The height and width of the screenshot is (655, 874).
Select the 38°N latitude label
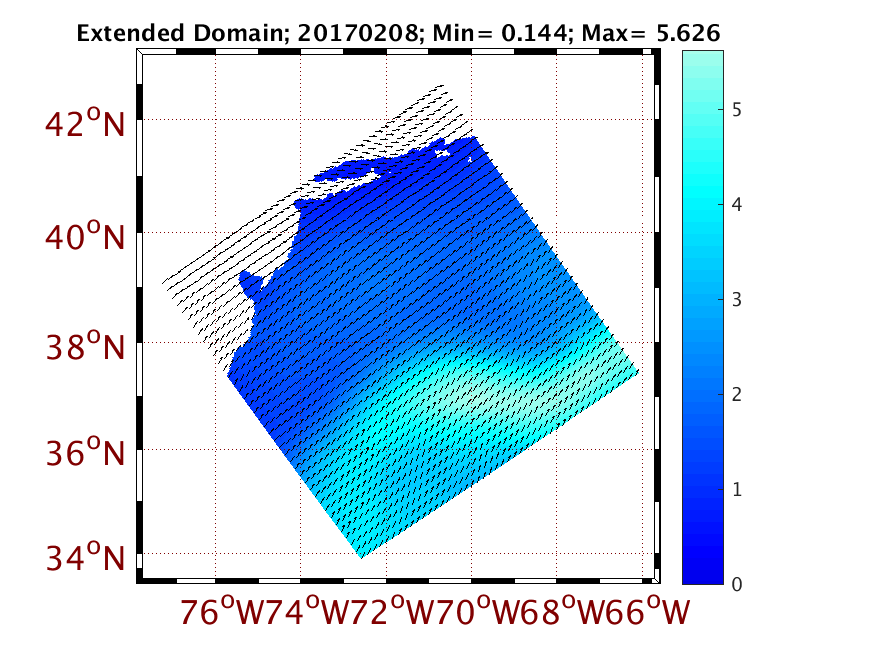[x=85, y=346]
